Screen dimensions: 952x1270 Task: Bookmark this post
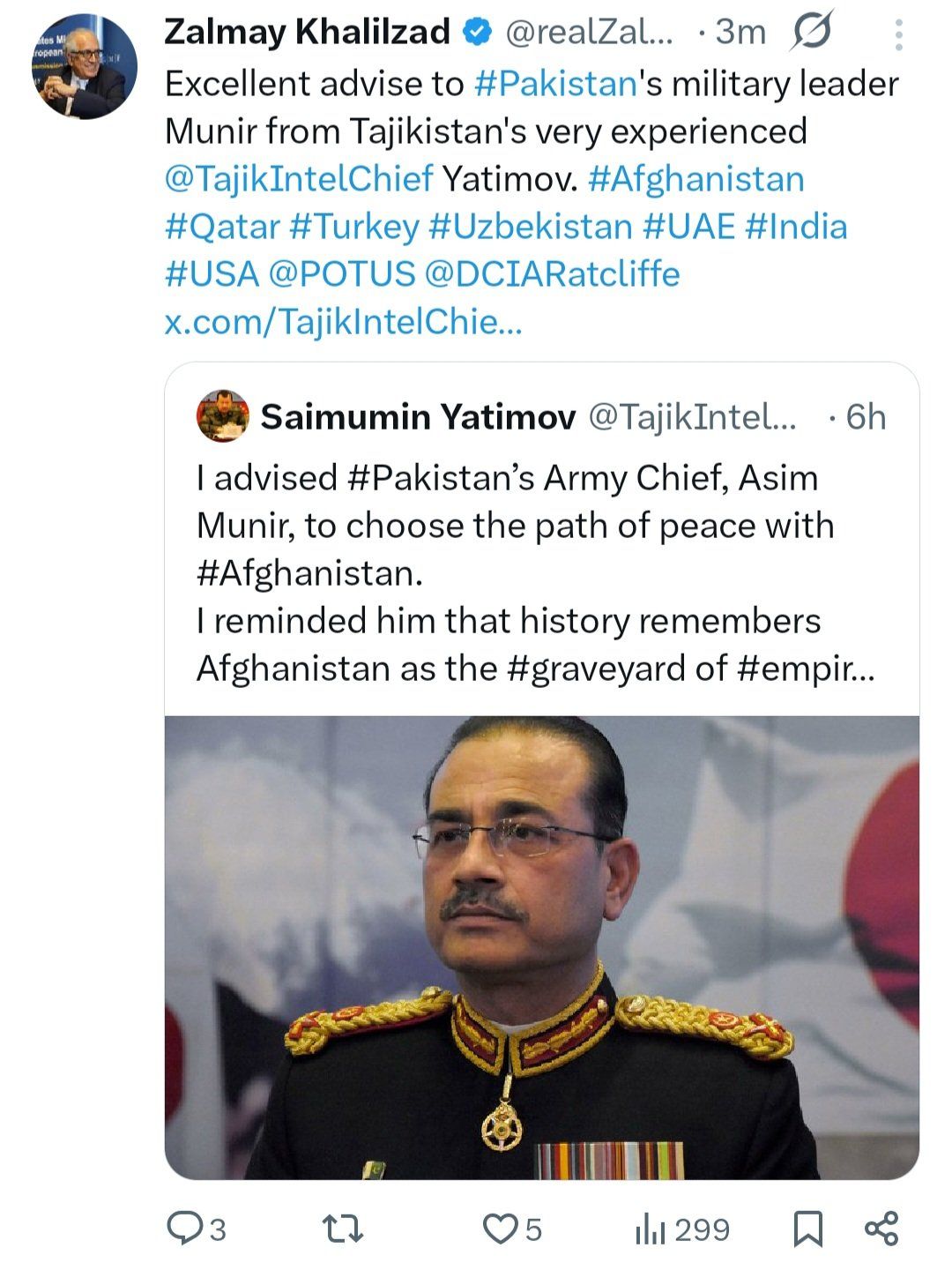pos(807,1229)
